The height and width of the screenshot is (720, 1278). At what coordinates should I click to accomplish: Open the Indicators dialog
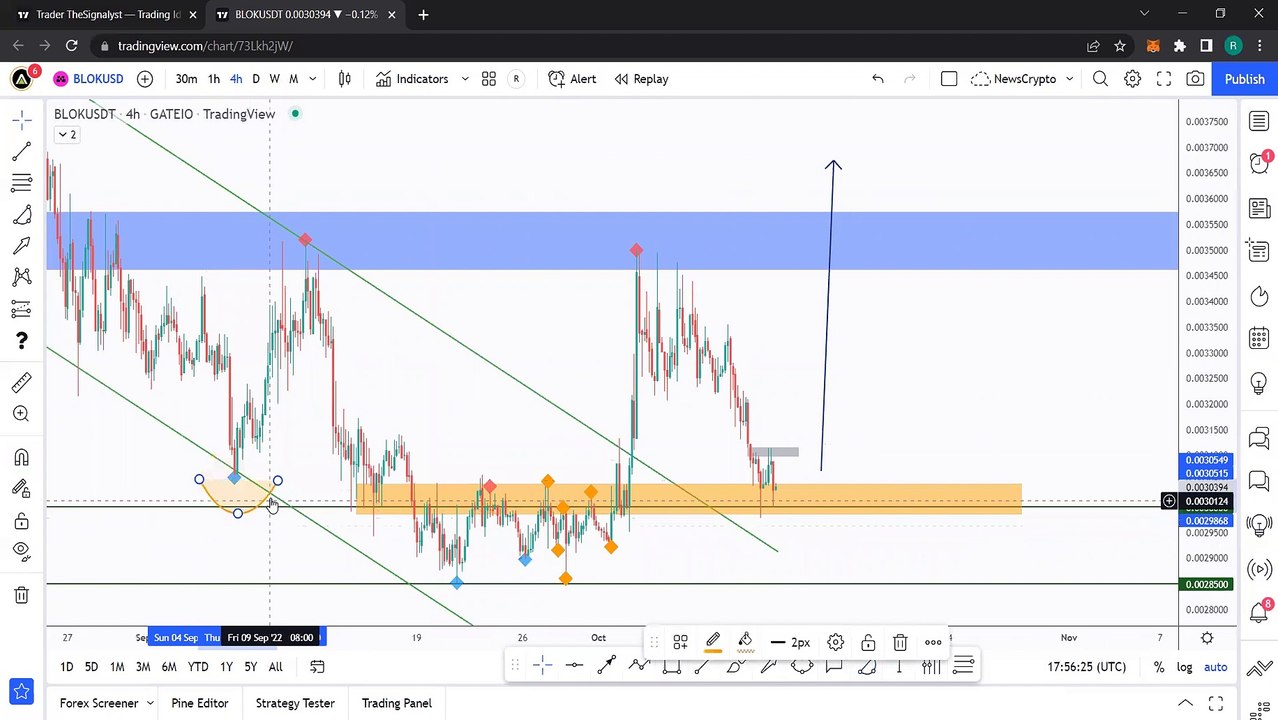pos(412,79)
